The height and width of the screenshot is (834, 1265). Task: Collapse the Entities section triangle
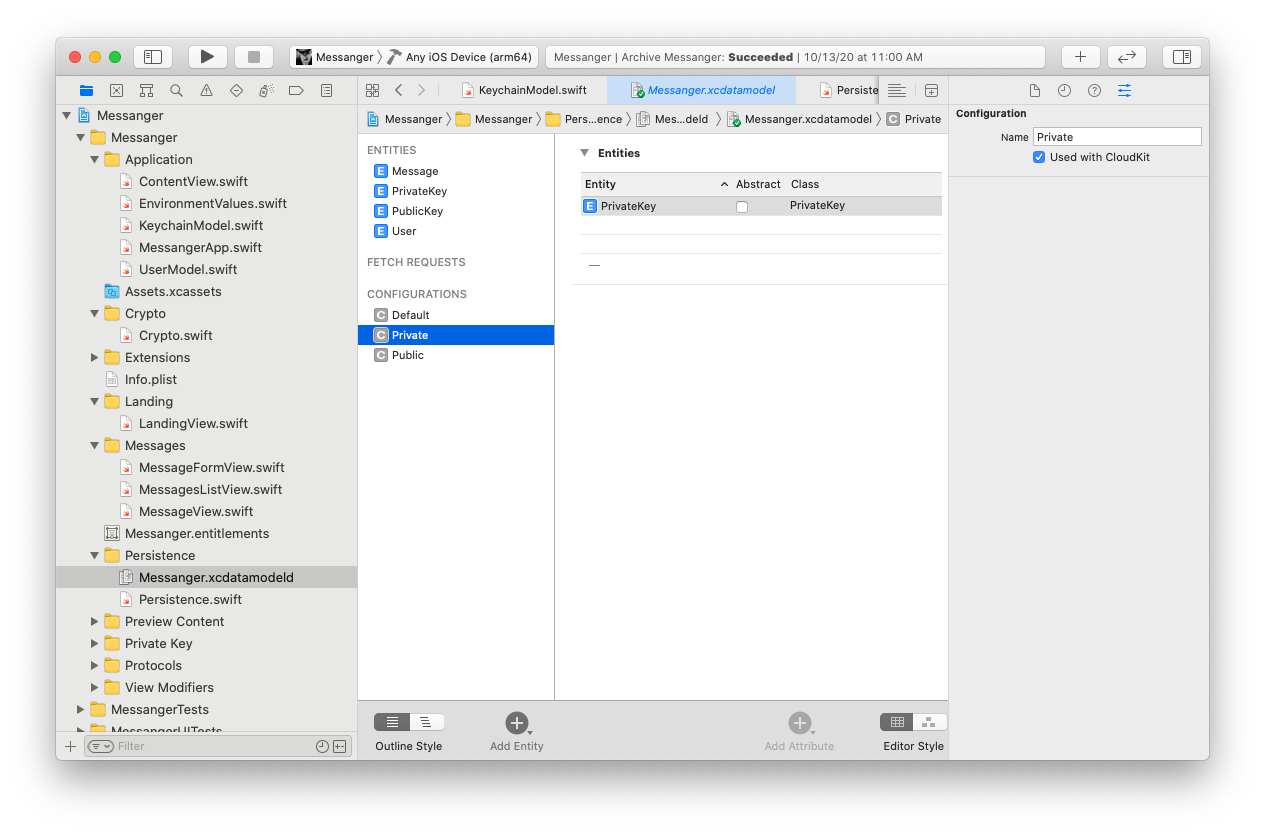[585, 153]
